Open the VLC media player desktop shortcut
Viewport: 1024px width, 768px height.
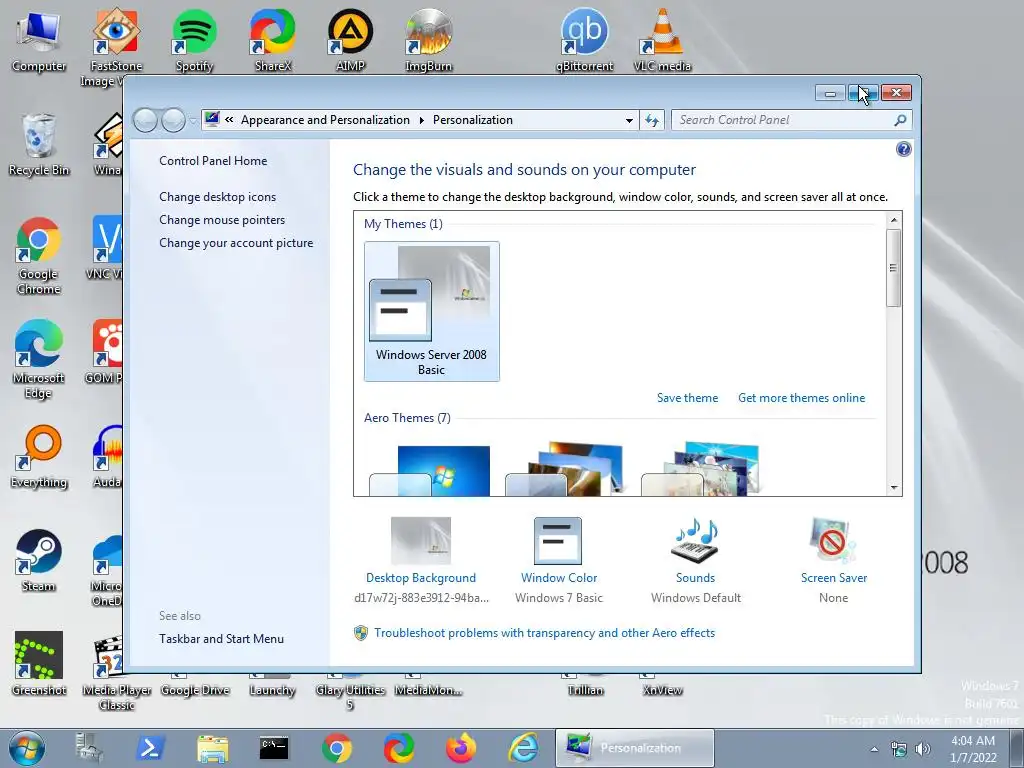pos(662,40)
